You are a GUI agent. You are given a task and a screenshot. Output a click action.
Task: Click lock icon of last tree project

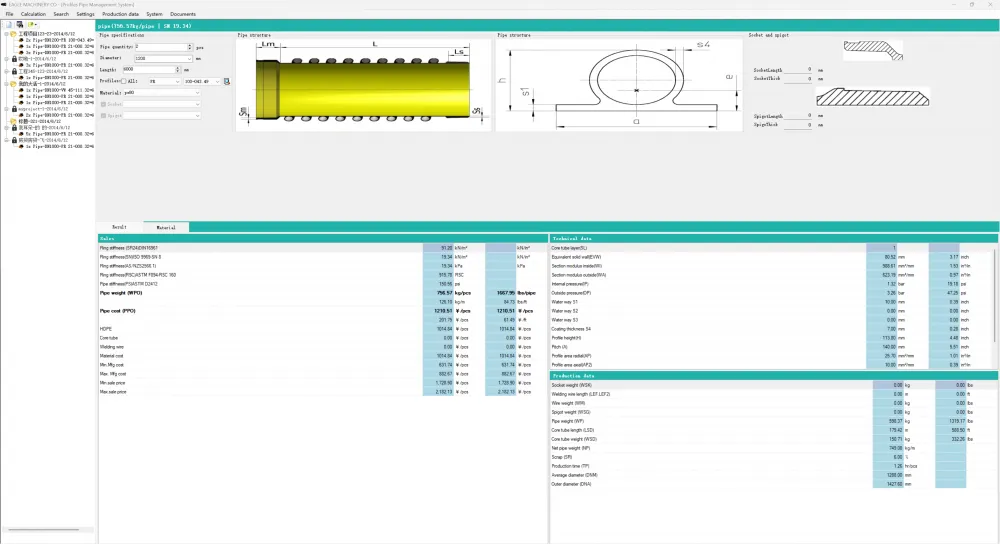point(14,140)
